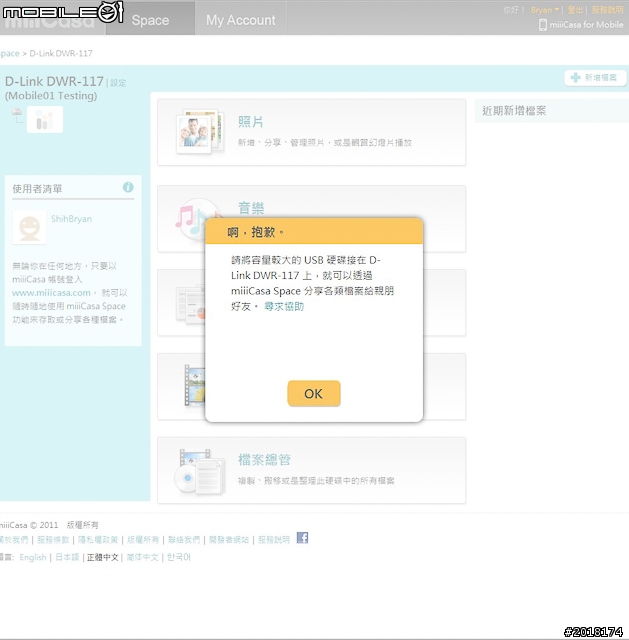Open 開發者網站 developer site link
629x640 pixels.
point(229,540)
